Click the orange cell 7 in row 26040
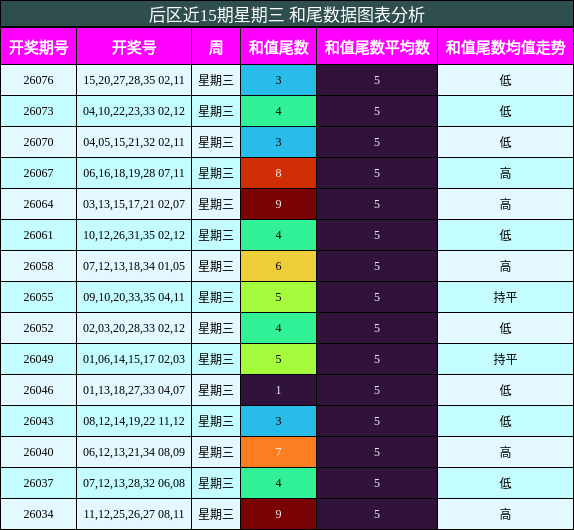The height and width of the screenshot is (530, 574). coord(279,452)
